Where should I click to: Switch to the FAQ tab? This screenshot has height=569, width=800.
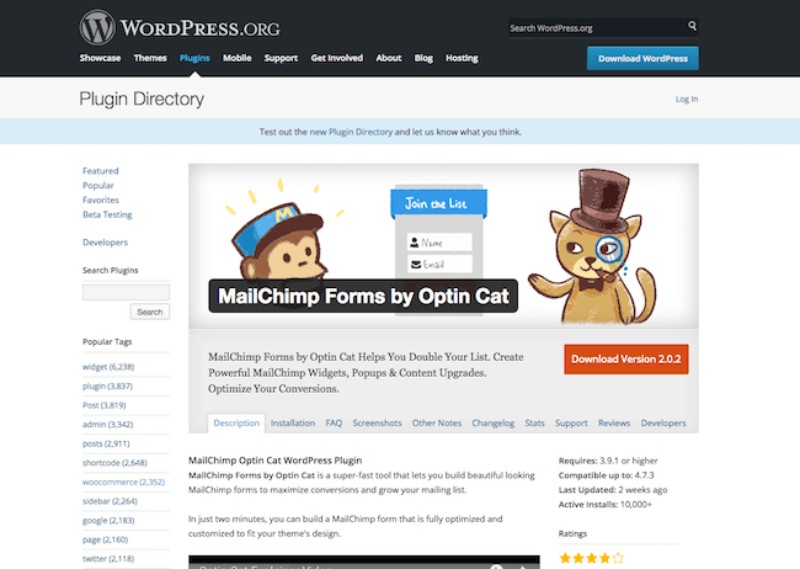tap(334, 423)
